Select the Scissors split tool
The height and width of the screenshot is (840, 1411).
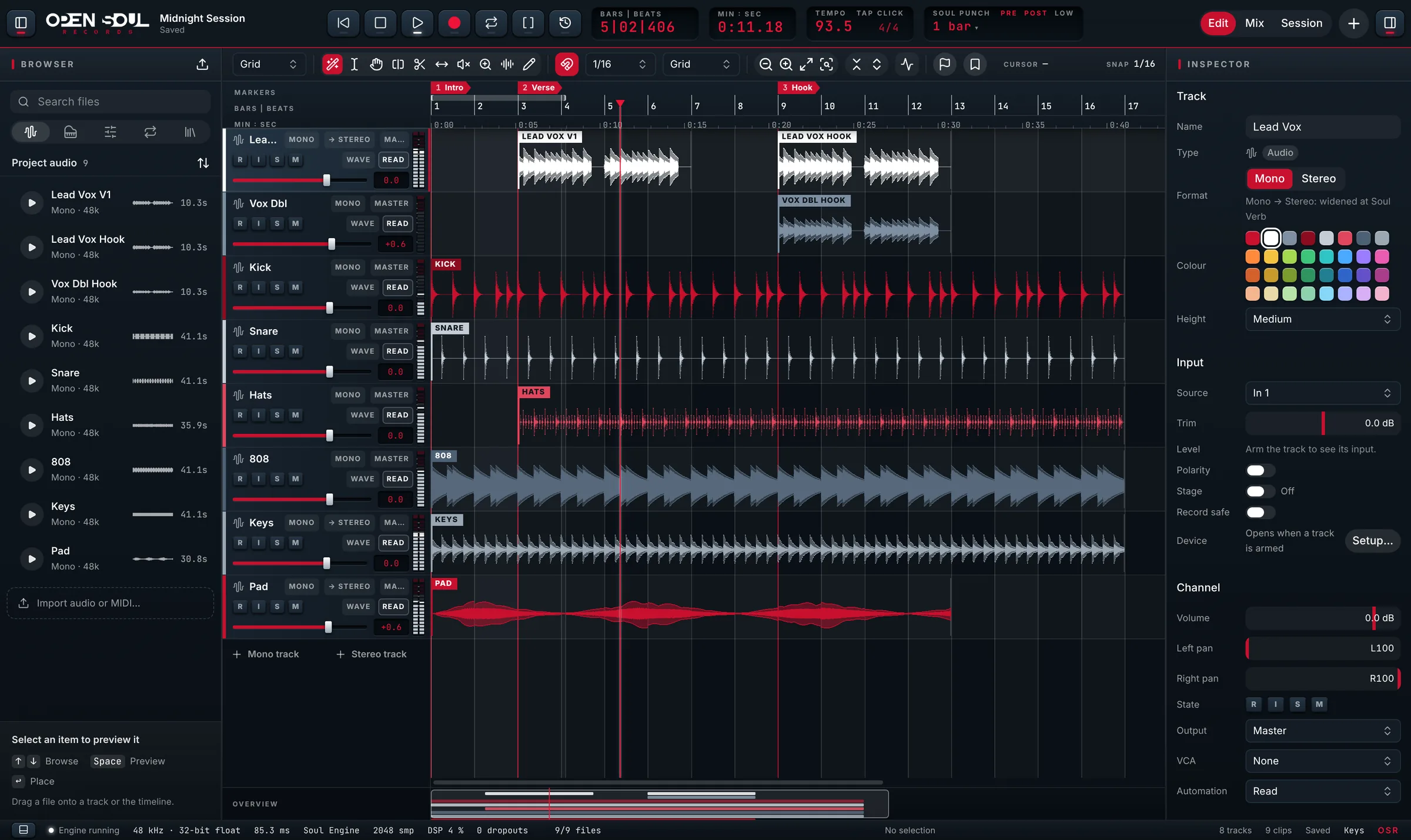[419, 64]
